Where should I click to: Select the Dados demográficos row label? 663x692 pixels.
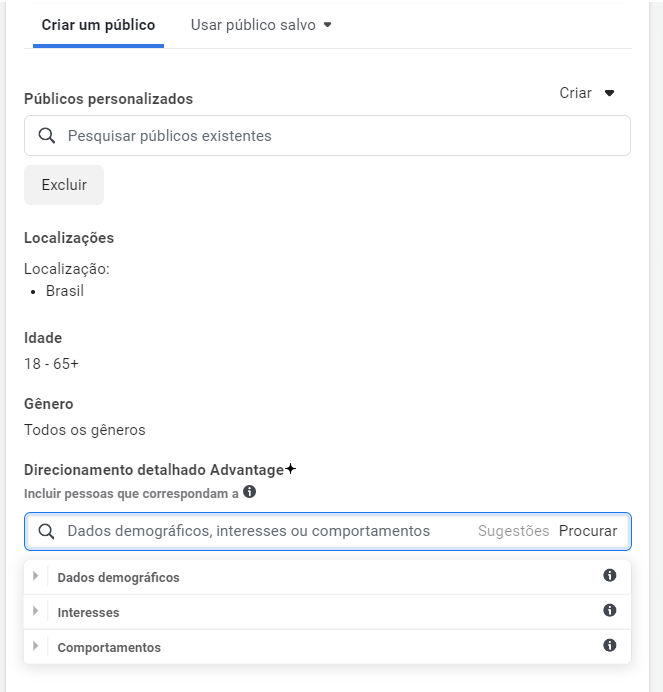tap(118, 578)
